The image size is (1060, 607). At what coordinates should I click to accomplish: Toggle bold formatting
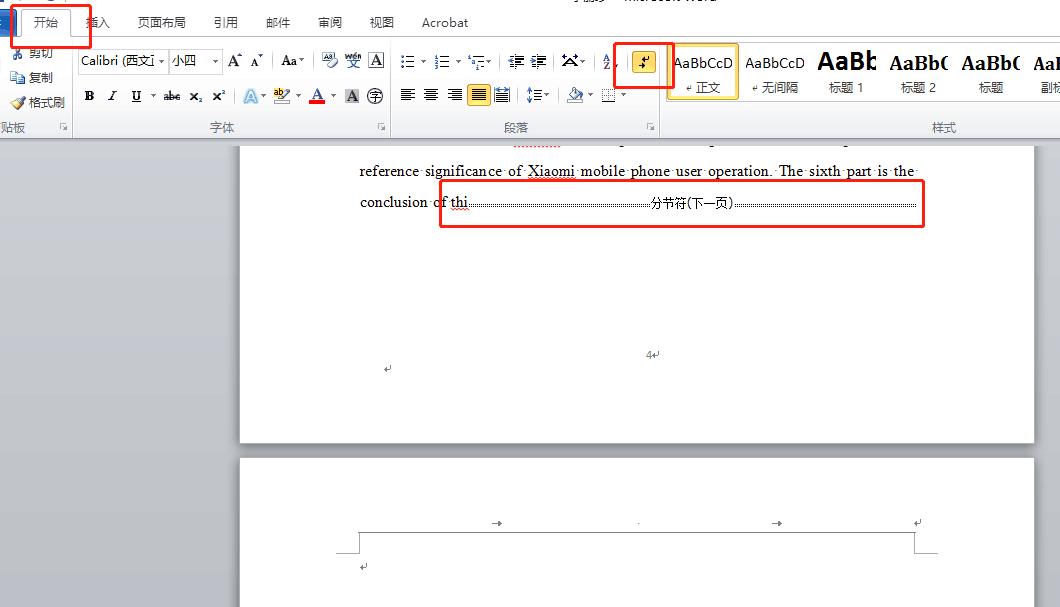tap(89, 96)
